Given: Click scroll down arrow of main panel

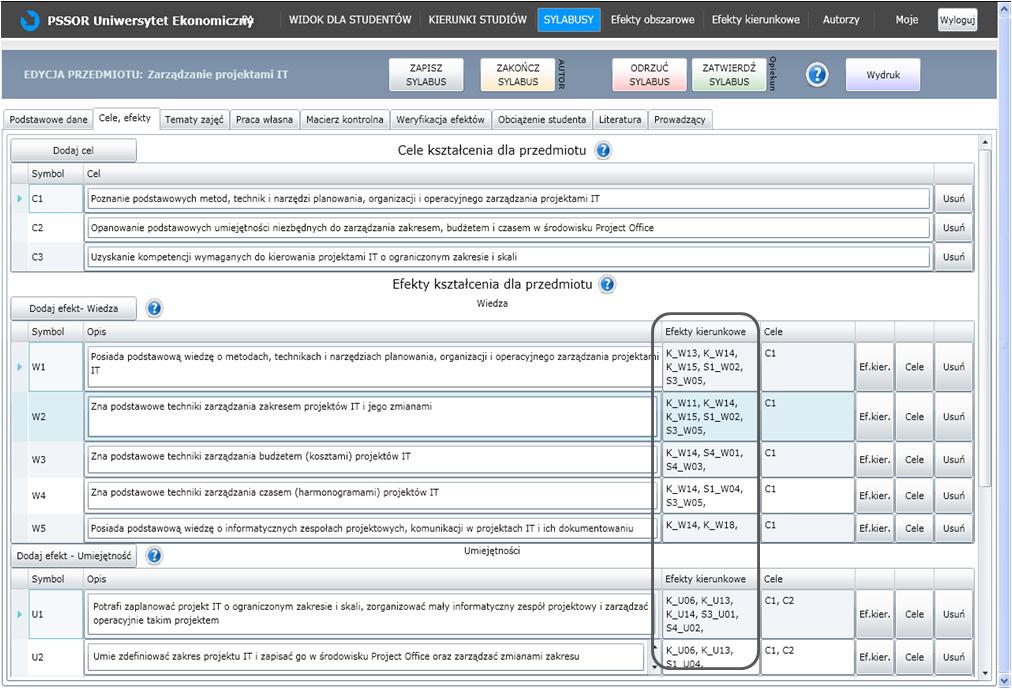Looking at the screenshot, I should [985, 673].
